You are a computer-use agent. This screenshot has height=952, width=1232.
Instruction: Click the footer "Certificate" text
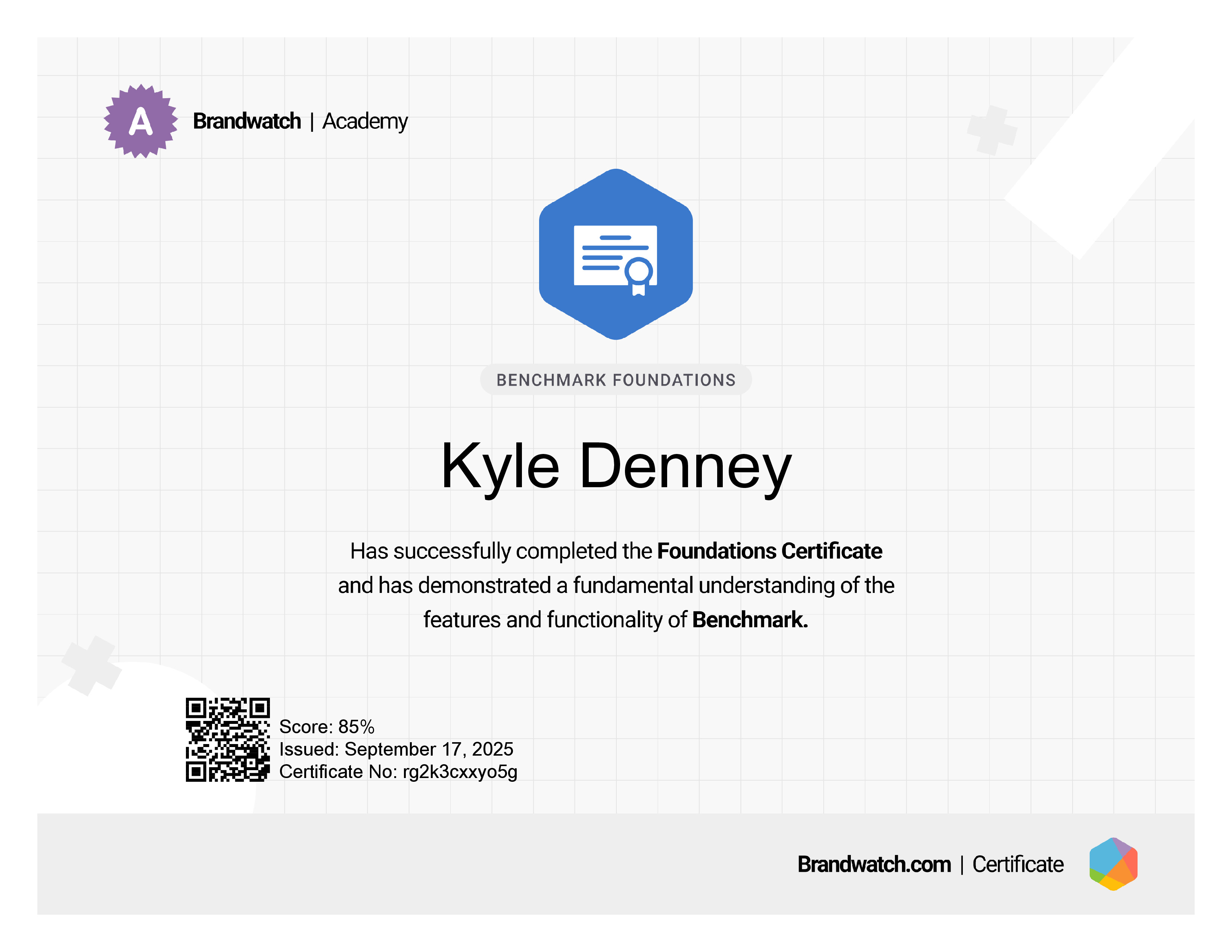[x=1018, y=865]
